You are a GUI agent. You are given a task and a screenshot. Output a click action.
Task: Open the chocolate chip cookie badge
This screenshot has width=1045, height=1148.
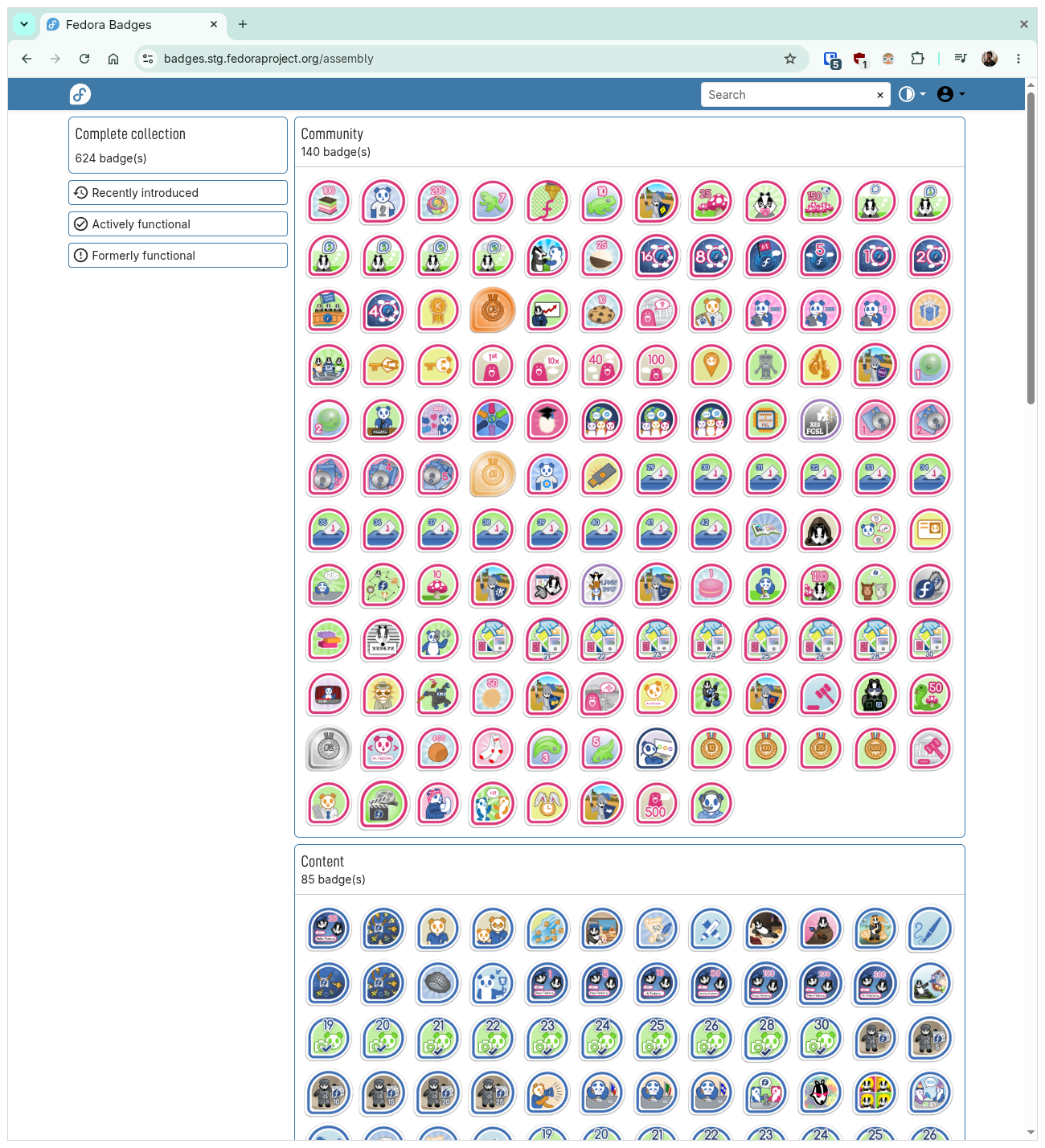(x=602, y=310)
